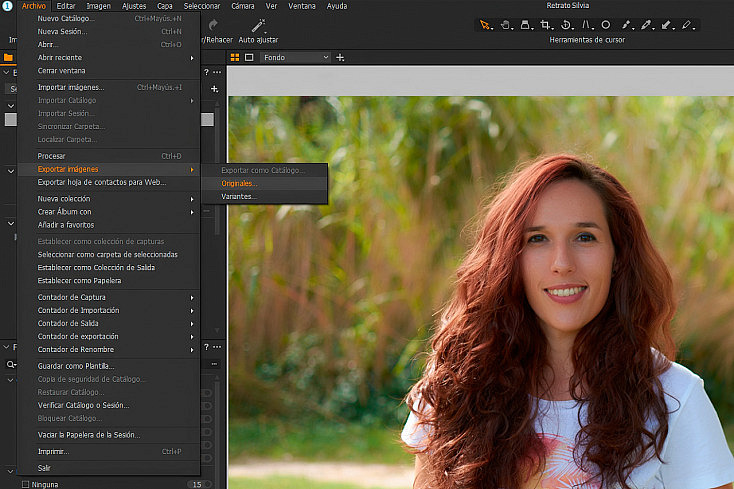Click the Rehacer redo arrow icon

[x=213, y=25]
